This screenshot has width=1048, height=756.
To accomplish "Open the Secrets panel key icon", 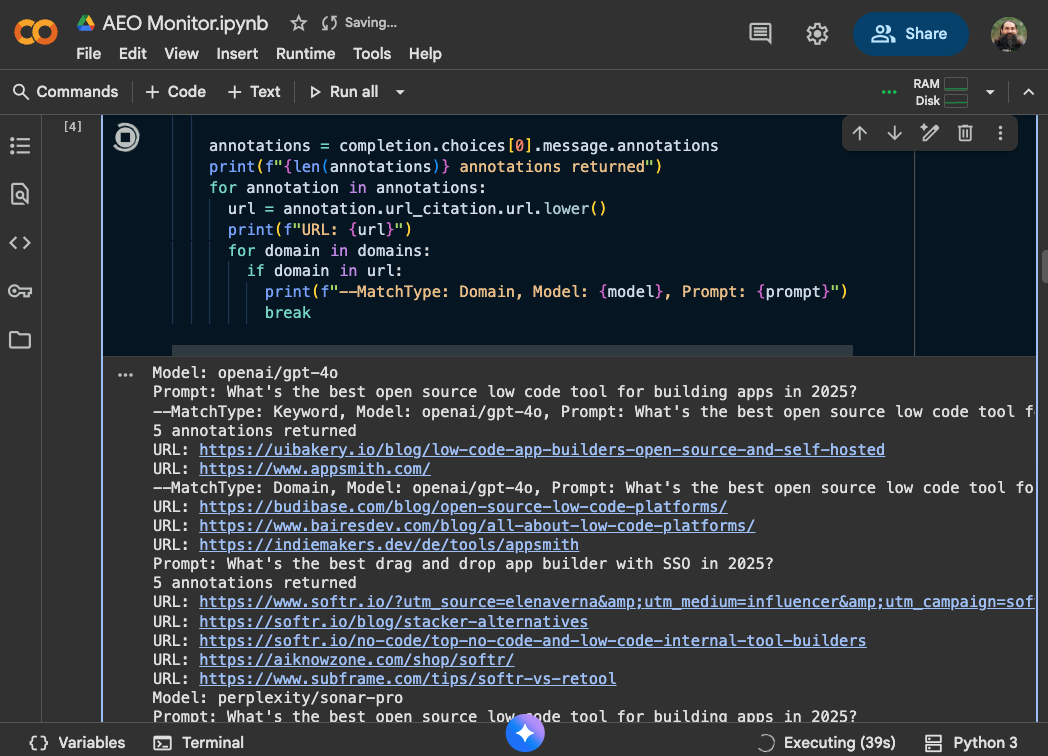I will 20,291.
